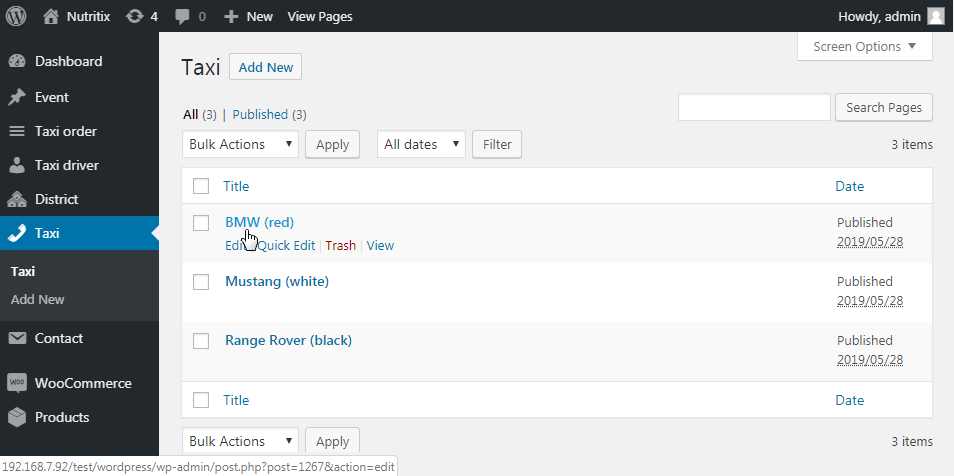Image resolution: width=954 pixels, height=476 pixels.
Task: Click the WooCommerce Woo icon
Action: click(17, 383)
